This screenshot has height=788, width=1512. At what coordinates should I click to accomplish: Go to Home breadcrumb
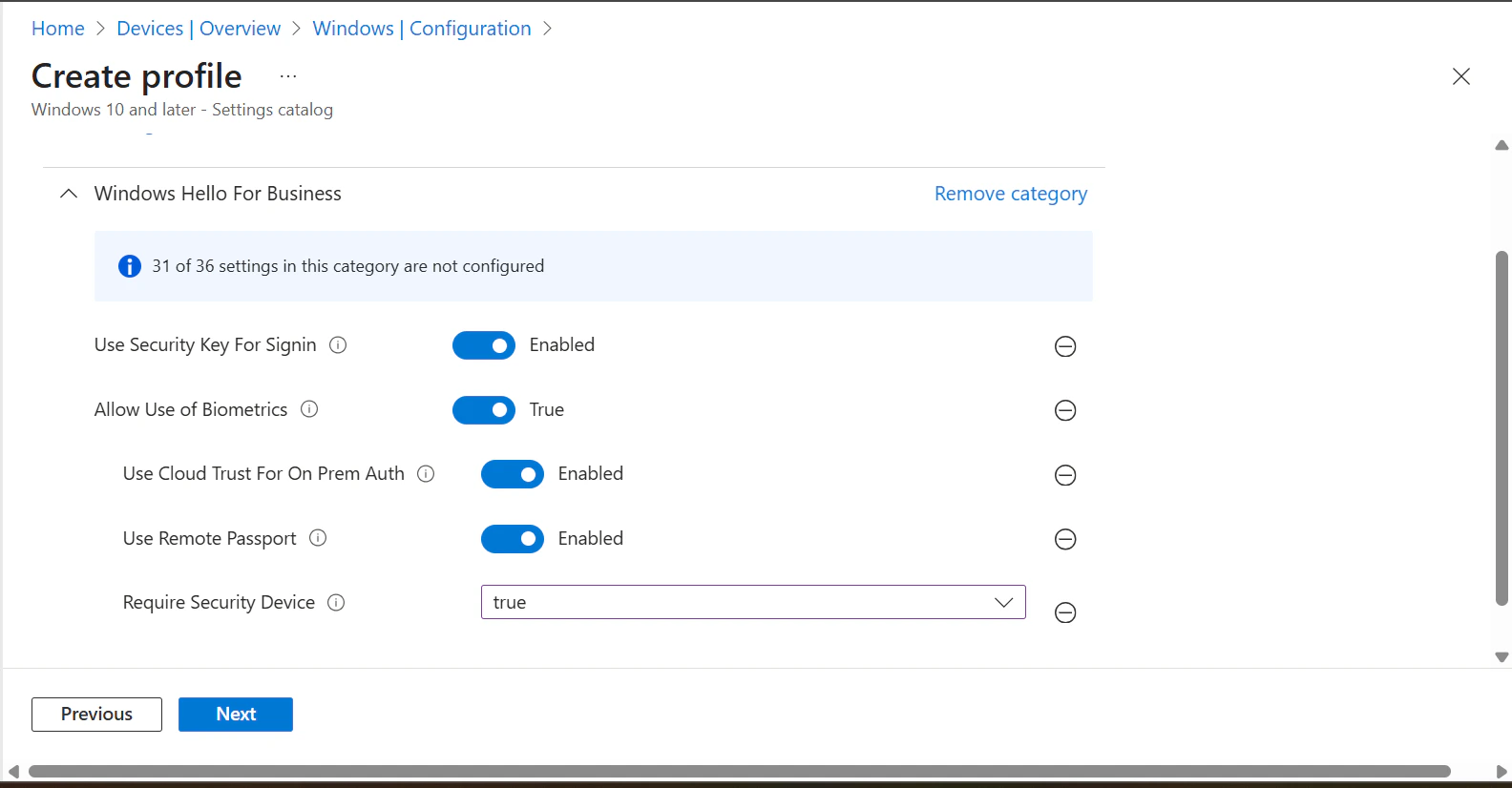point(58,29)
